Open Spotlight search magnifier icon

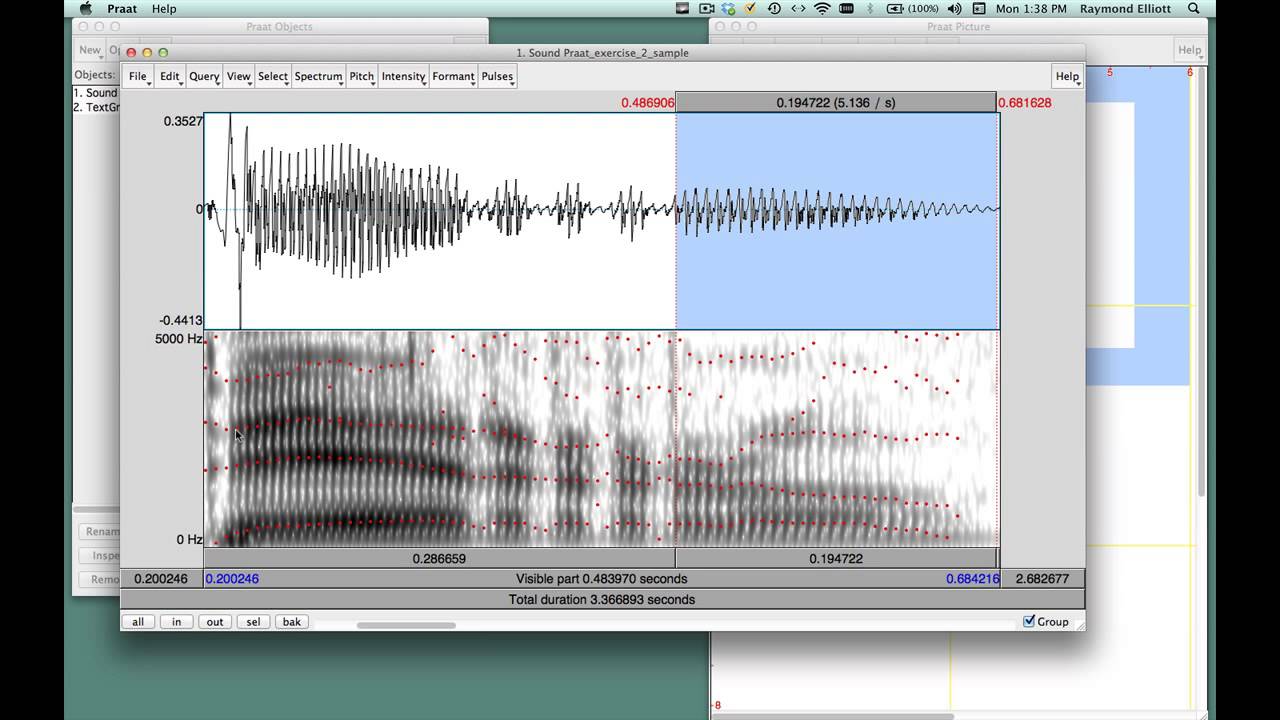(1194, 8)
